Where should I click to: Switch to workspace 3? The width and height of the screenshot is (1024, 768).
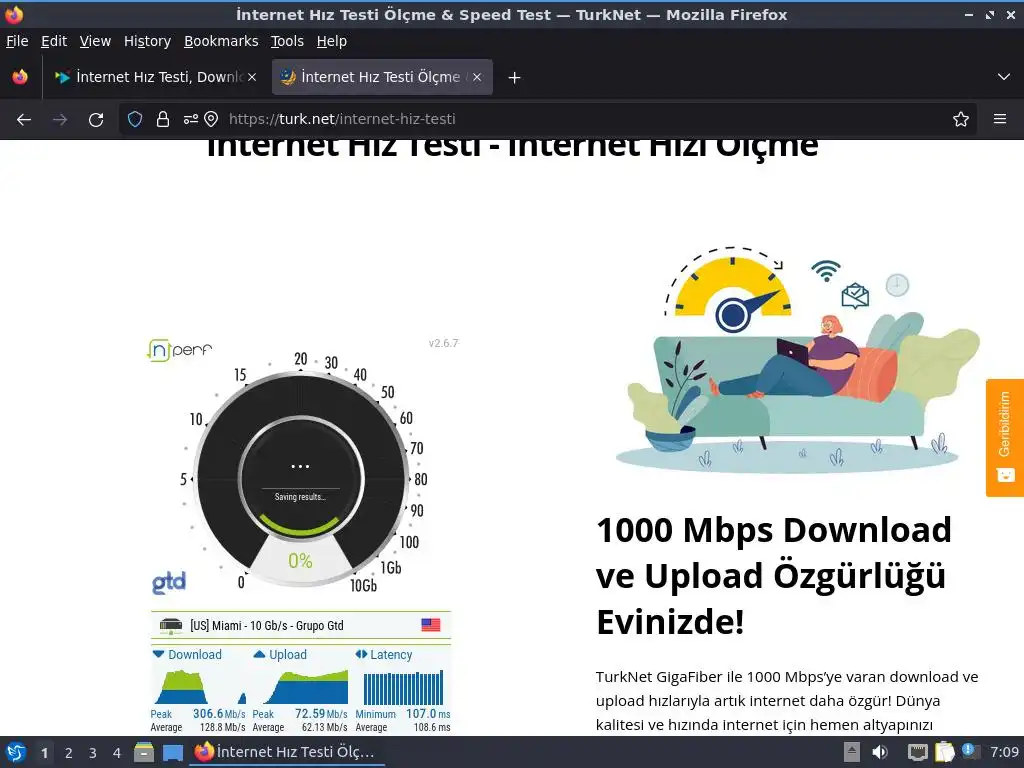pyautogui.click(x=93, y=753)
